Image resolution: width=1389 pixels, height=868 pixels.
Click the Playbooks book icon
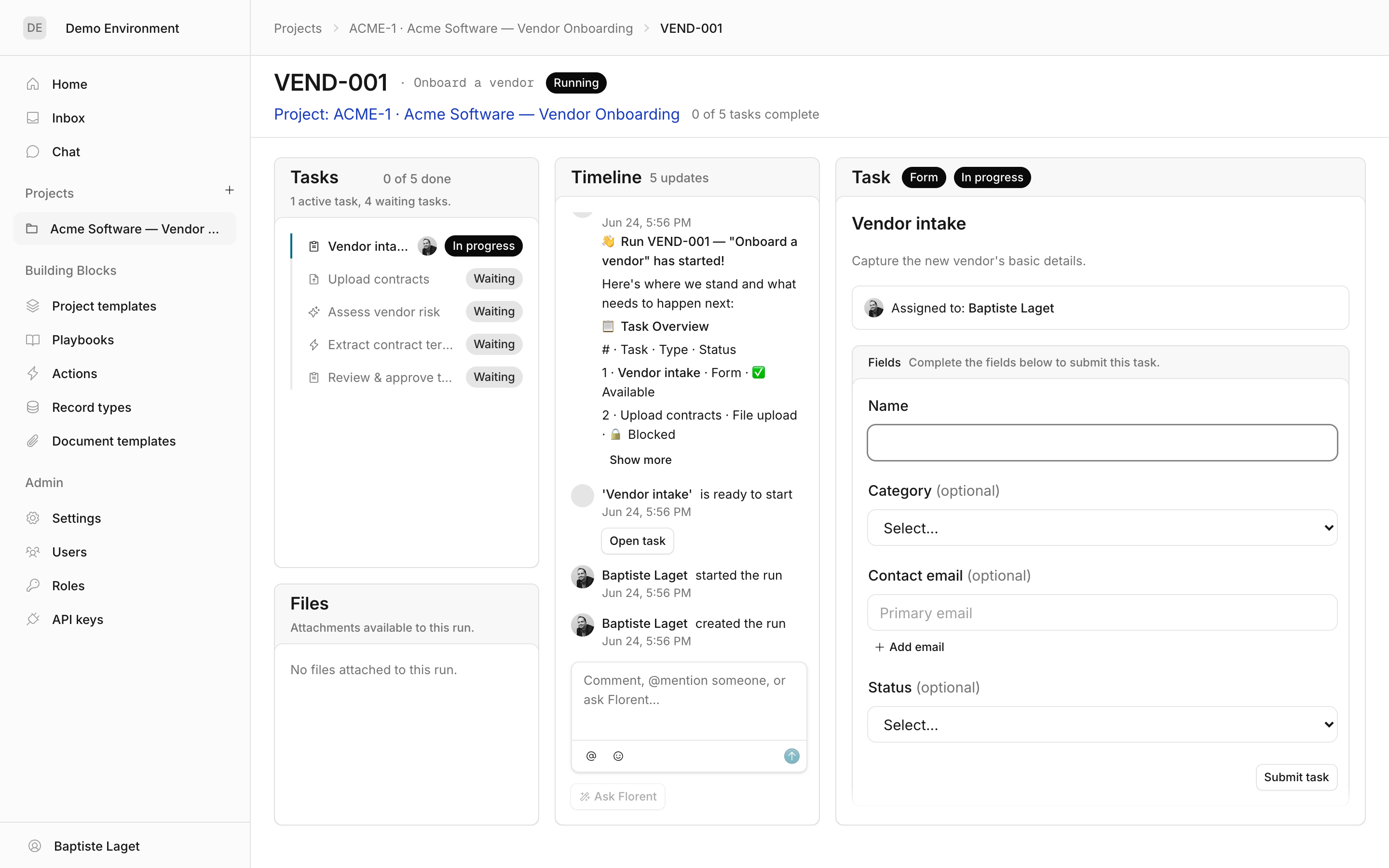point(33,340)
